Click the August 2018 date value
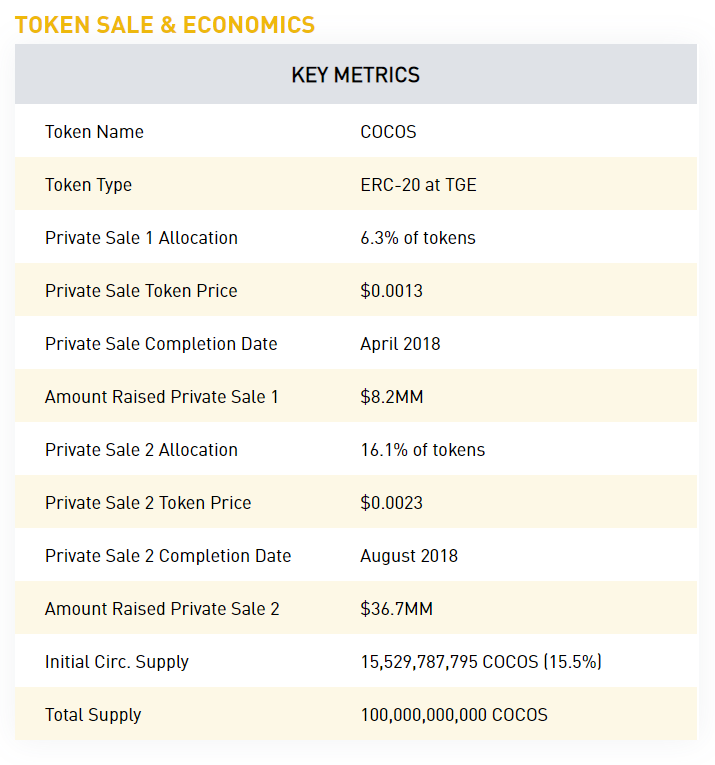 coord(409,556)
